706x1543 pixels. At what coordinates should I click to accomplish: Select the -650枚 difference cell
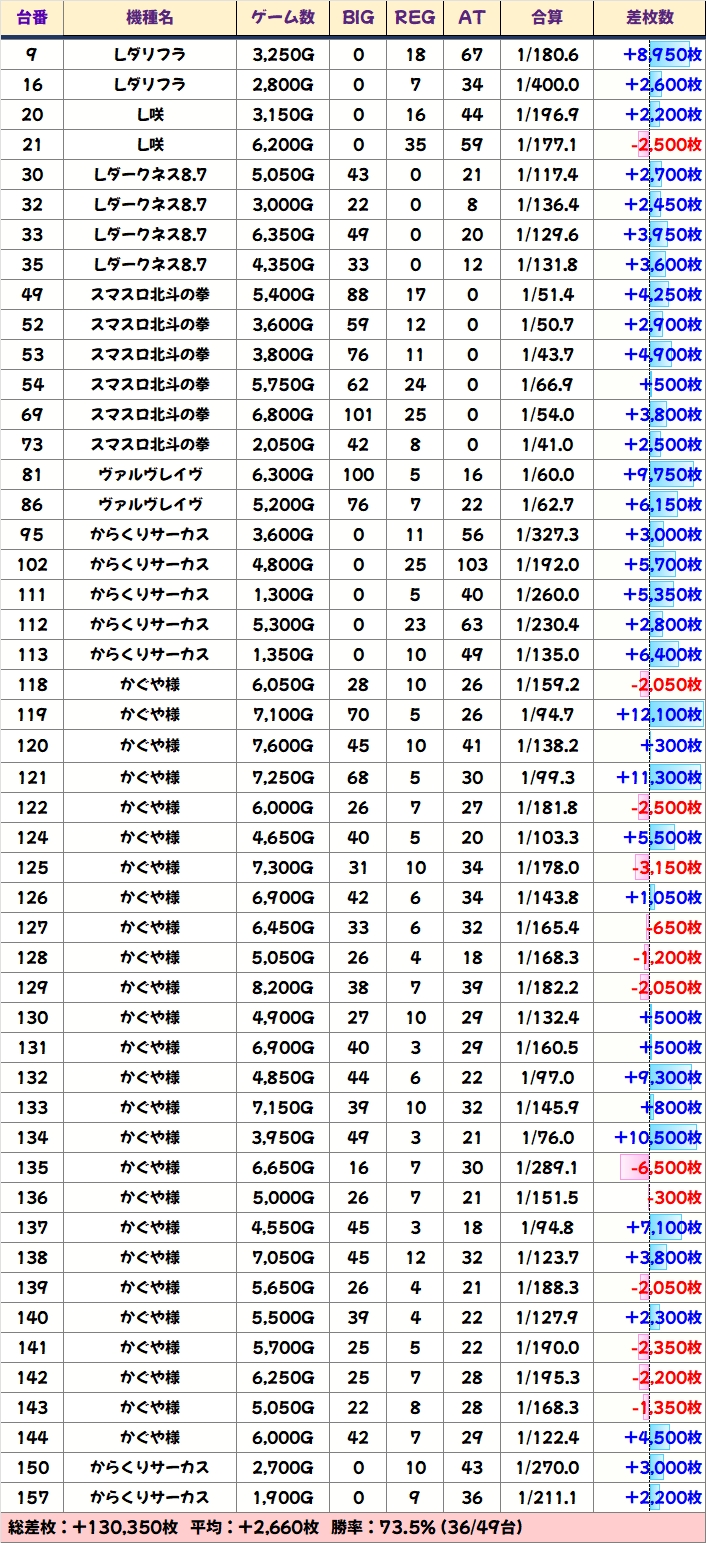650,927
